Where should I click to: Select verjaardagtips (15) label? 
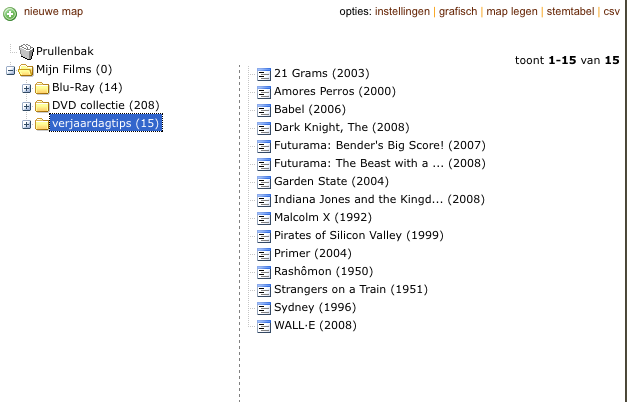click(x=106, y=123)
